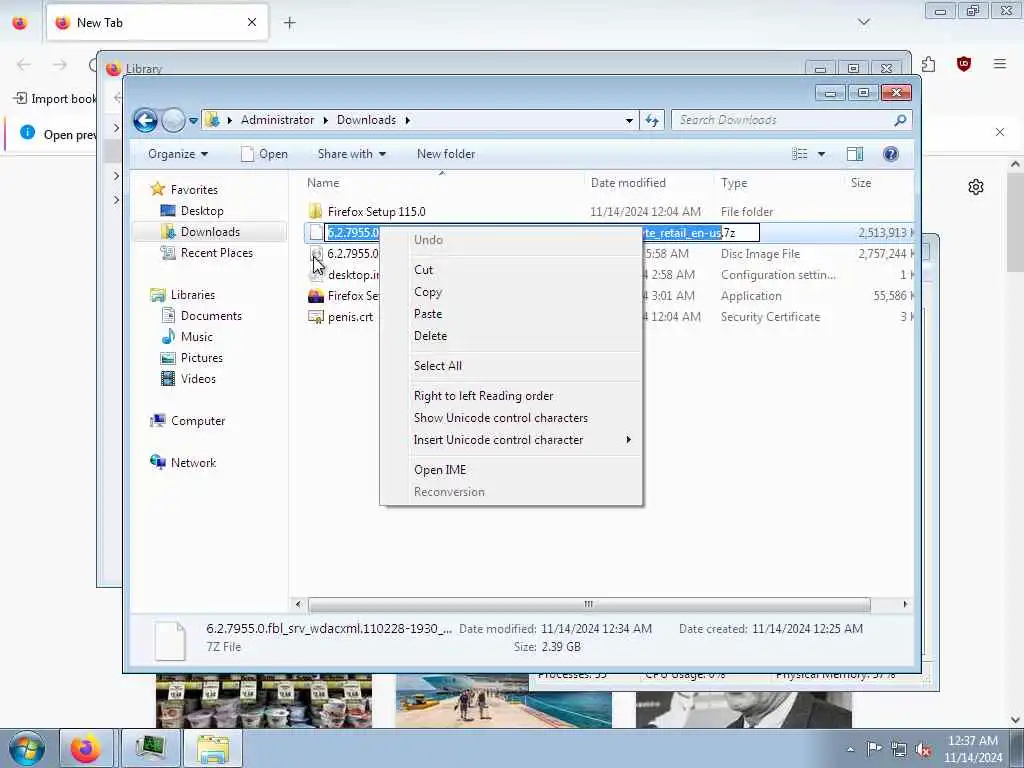The width and height of the screenshot is (1024, 768).
Task: Select Cut in the context menu
Action: [x=423, y=270]
